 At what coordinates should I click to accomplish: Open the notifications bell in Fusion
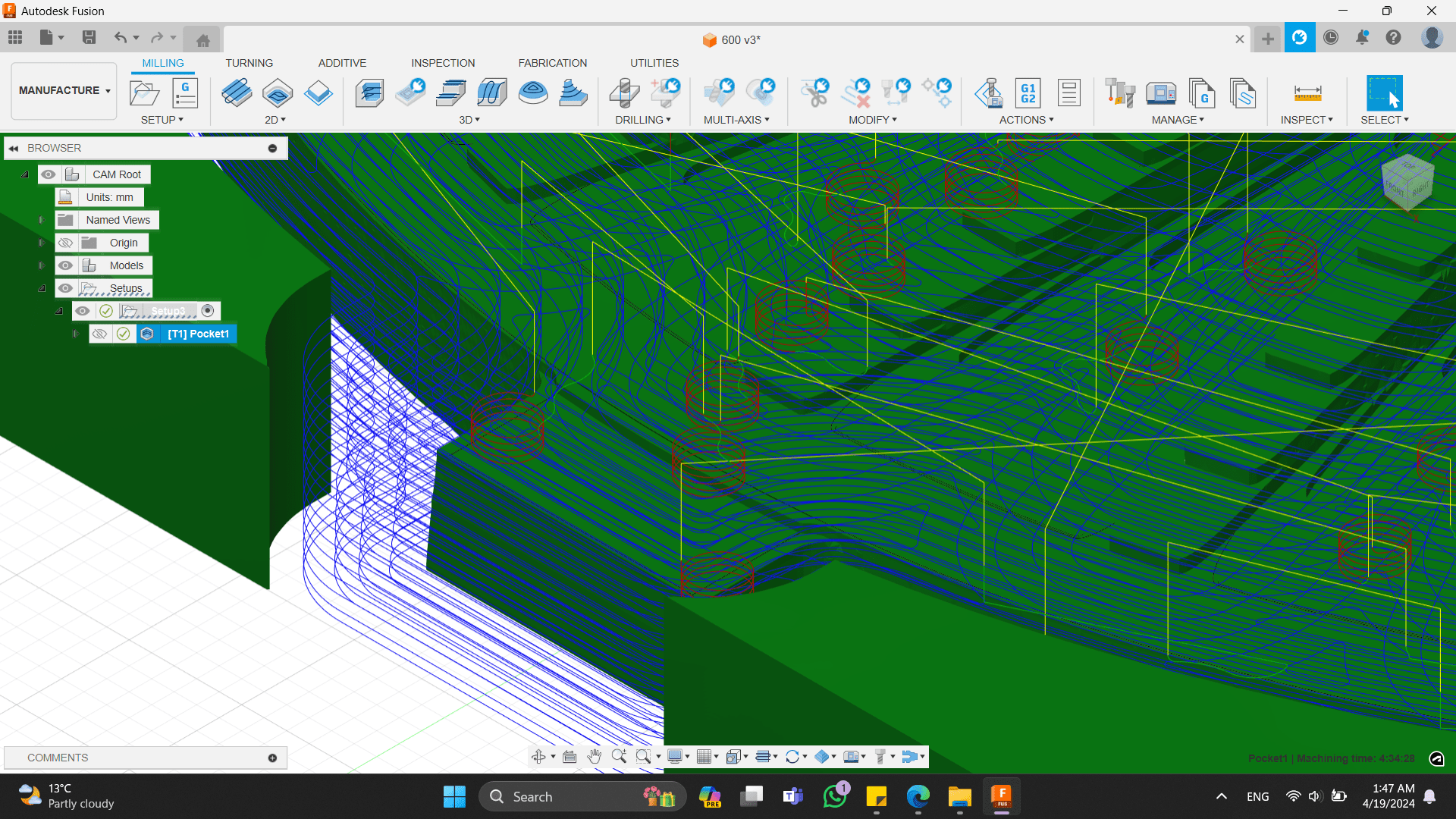pyautogui.click(x=1363, y=37)
